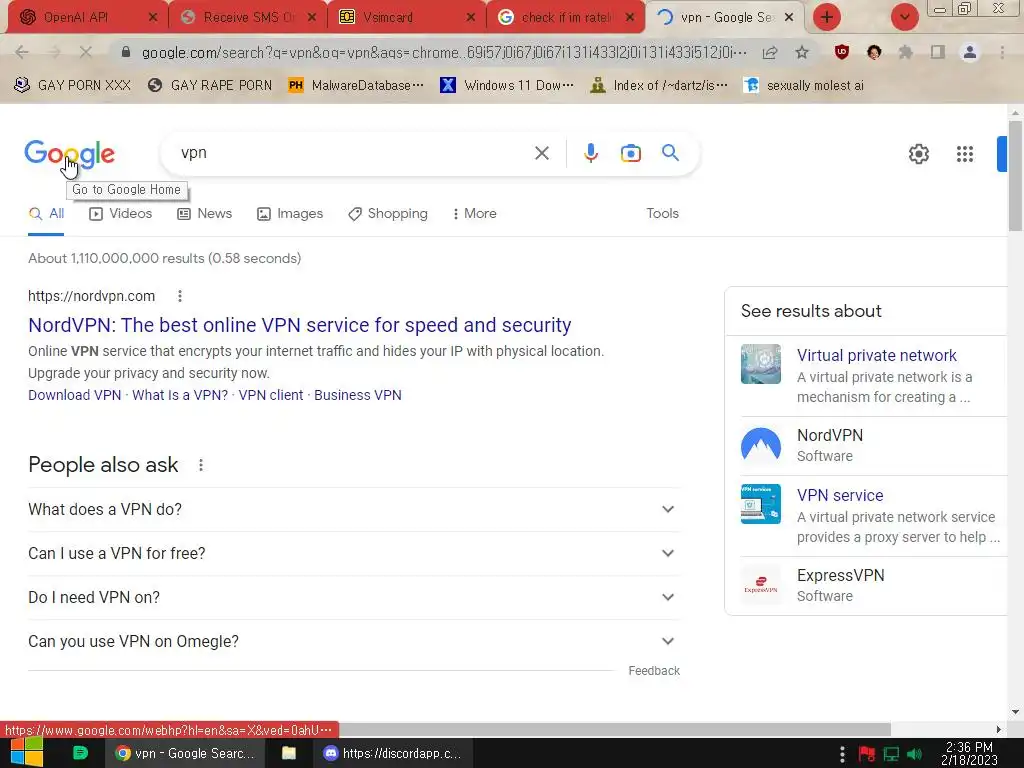The image size is (1024, 768).
Task: Open the 'What Is a VPN?' sitelink
Action: coord(180,395)
